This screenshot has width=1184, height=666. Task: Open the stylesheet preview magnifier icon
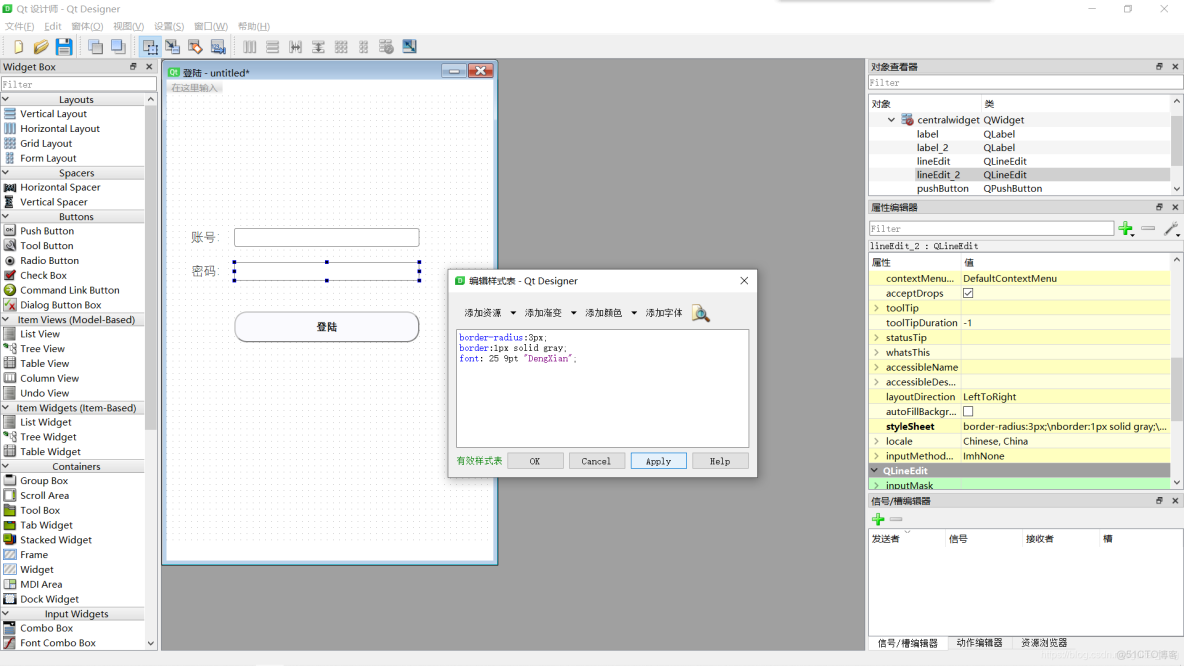click(x=701, y=313)
